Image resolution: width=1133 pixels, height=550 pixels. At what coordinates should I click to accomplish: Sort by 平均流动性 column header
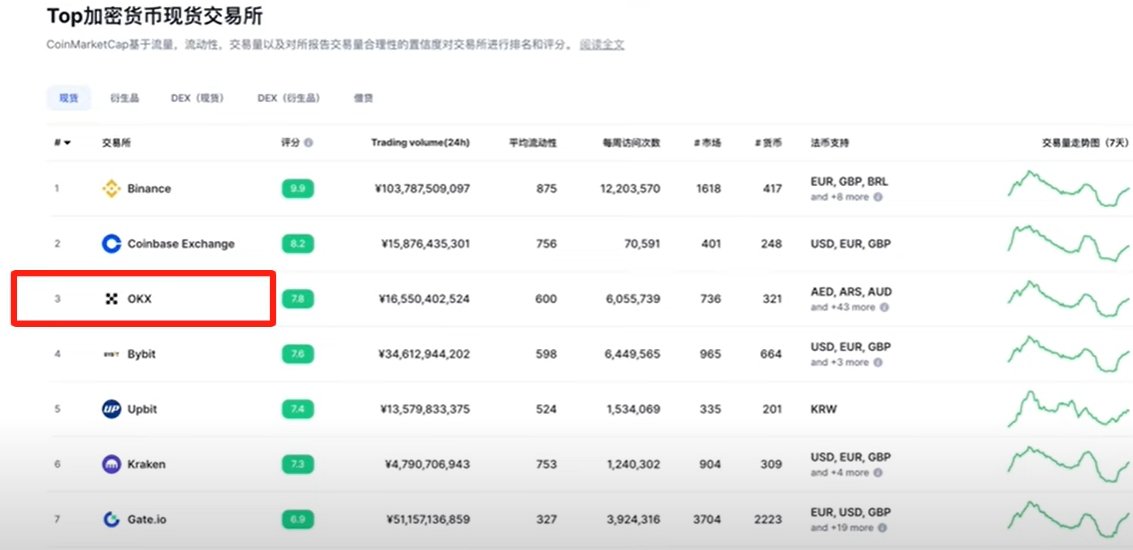(x=533, y=143)
